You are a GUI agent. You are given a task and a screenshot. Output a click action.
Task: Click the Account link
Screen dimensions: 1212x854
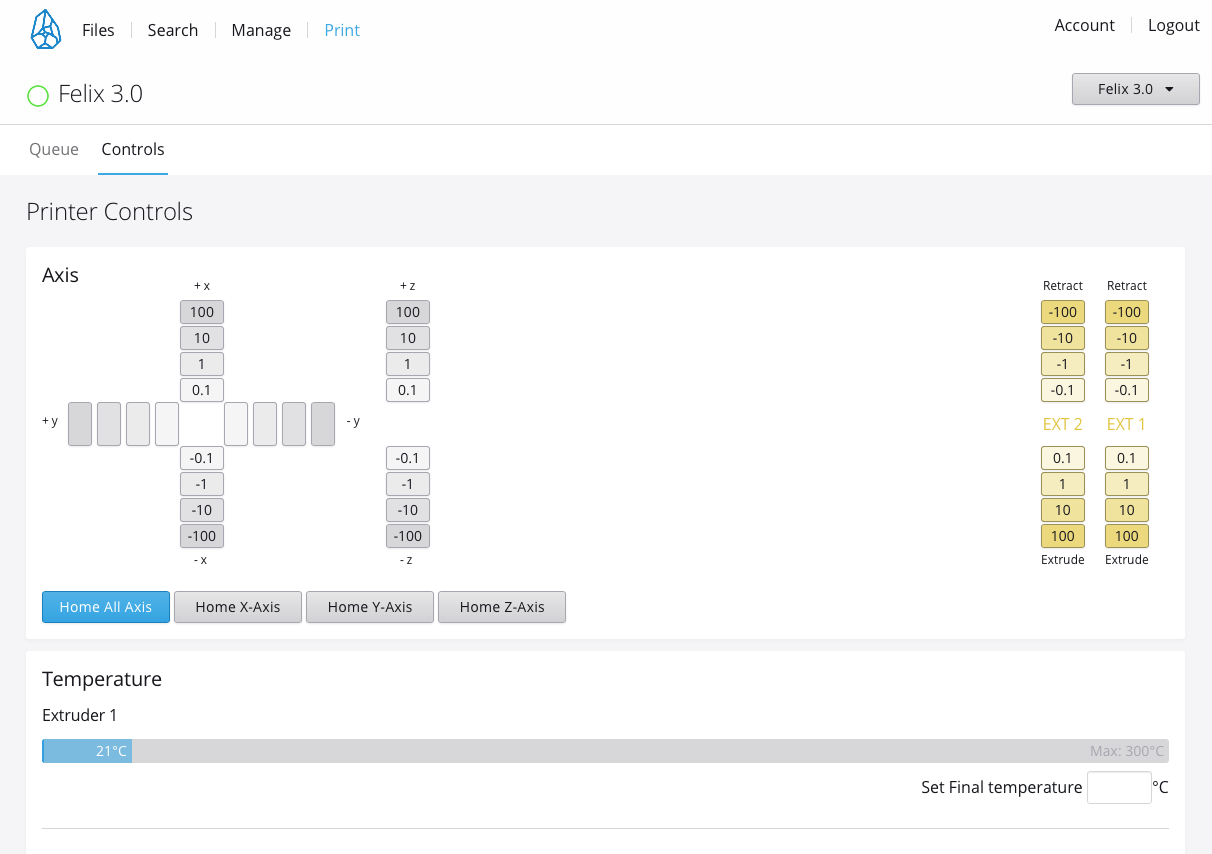click(1084, 25)
